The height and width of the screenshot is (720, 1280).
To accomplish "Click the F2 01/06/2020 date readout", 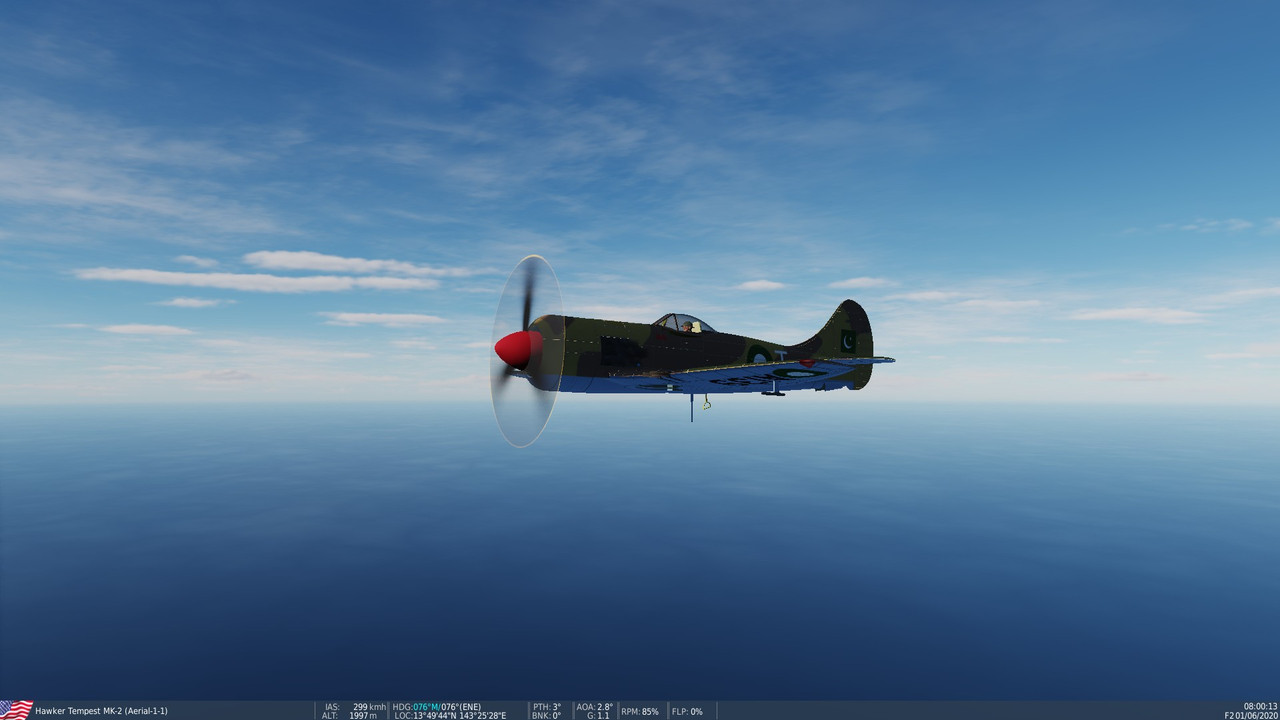I will 1251,716.
